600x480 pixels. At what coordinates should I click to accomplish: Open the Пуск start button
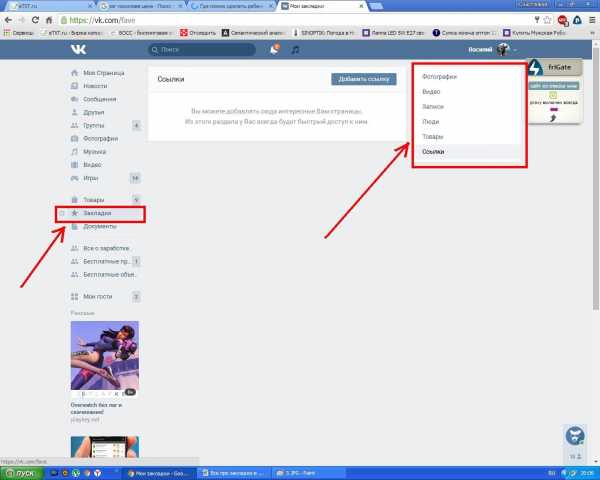20,473
